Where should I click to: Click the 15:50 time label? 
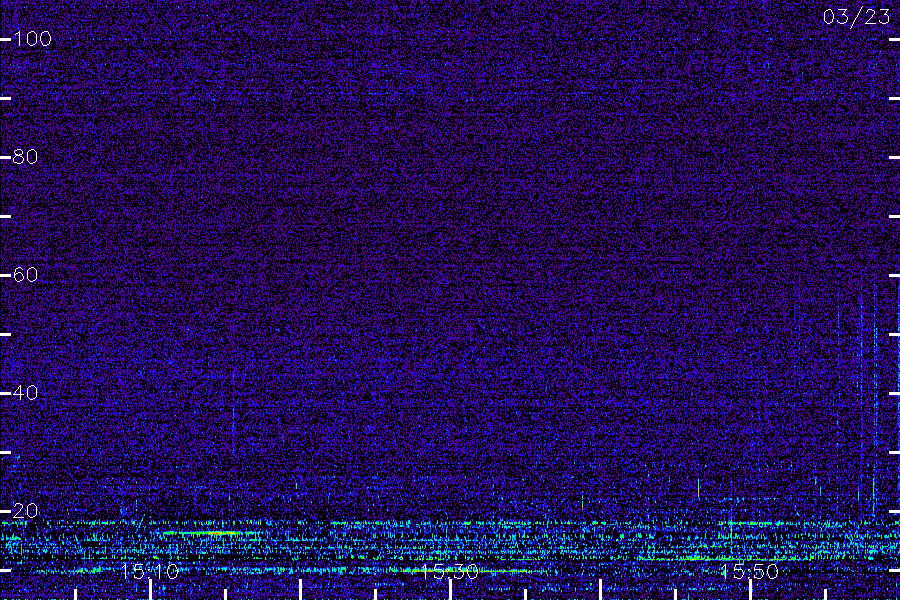point(750,572)
